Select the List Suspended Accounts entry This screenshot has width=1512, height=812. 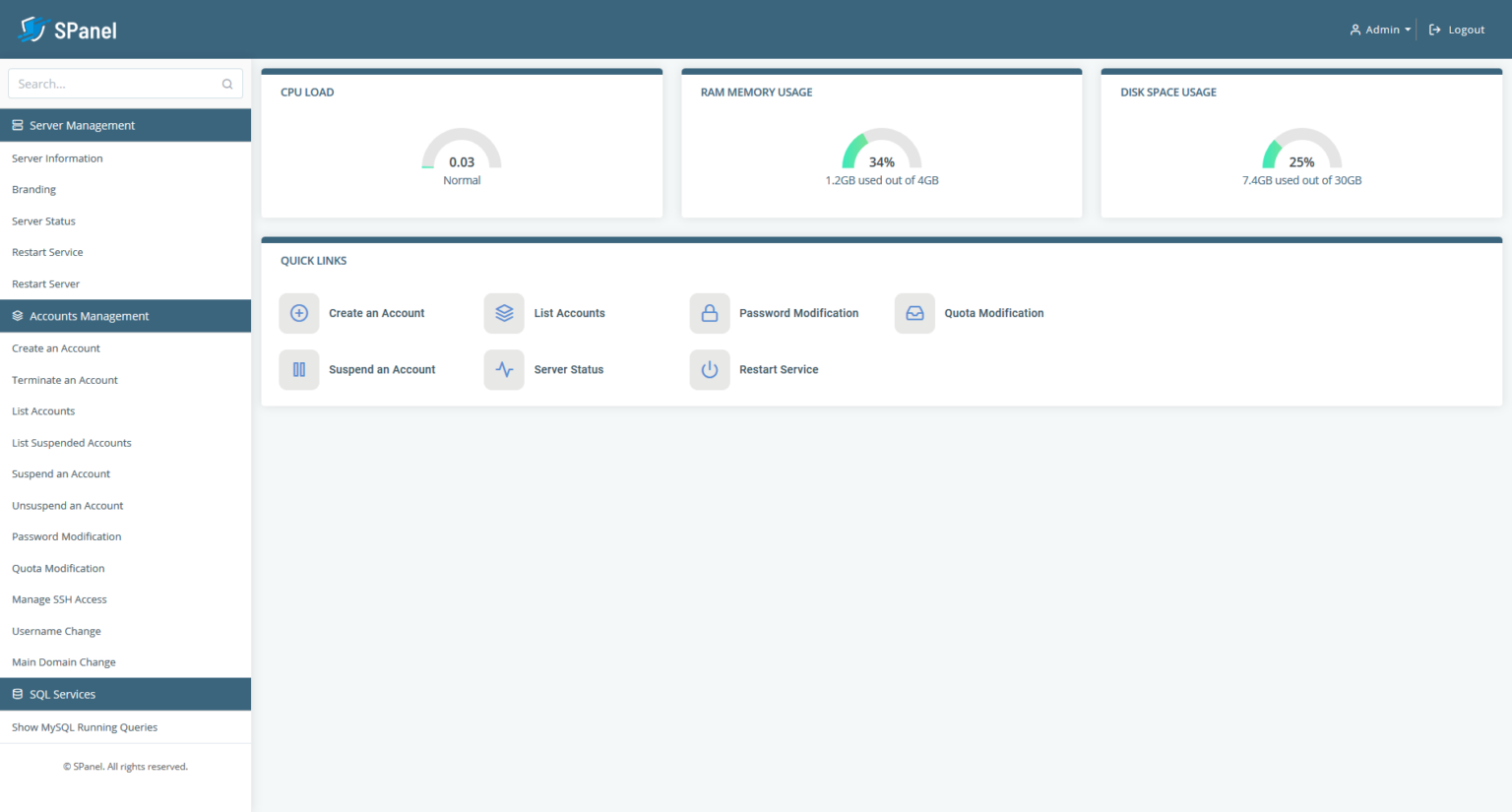[71, 442]
